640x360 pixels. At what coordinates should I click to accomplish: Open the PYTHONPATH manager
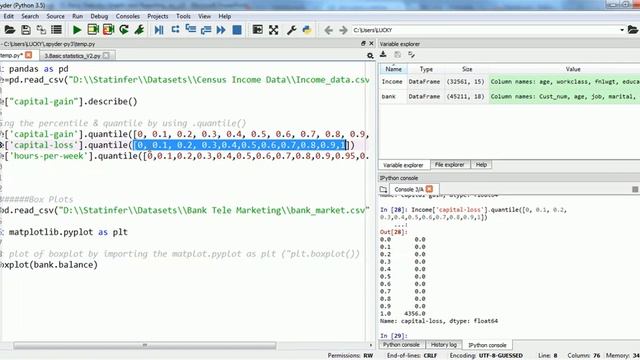pyautogui.click(x=307, y=30)
